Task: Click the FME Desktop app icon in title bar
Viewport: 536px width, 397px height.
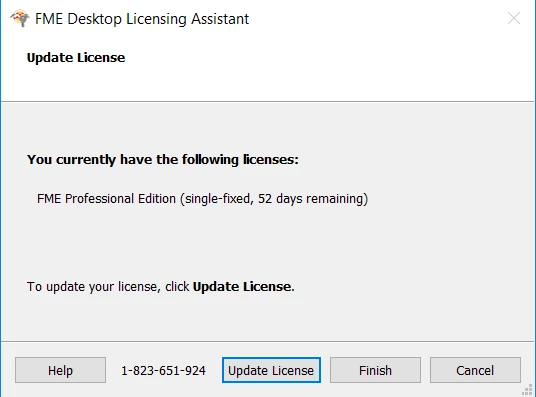Action: tap(19, 18)
